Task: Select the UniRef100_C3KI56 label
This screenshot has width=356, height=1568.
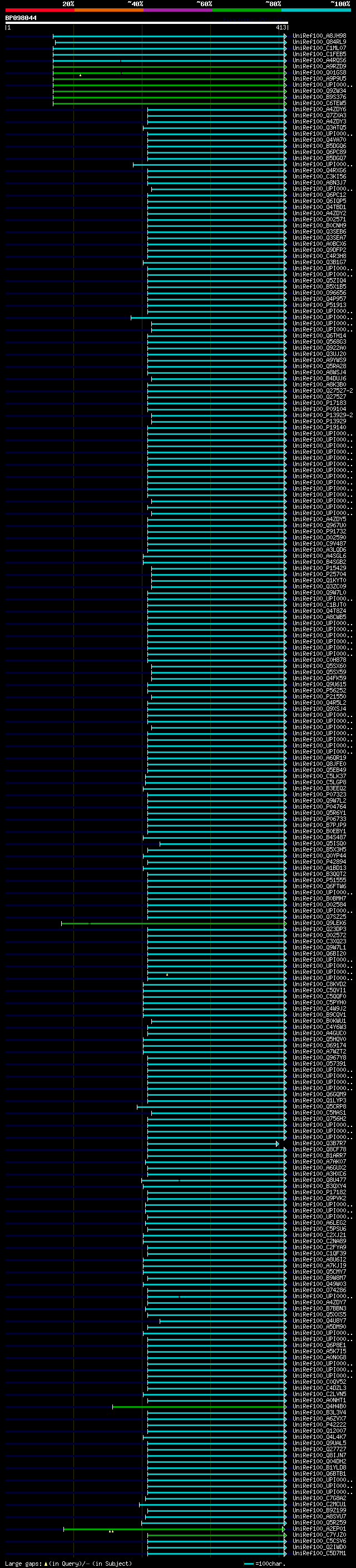Action: [319, 176]
